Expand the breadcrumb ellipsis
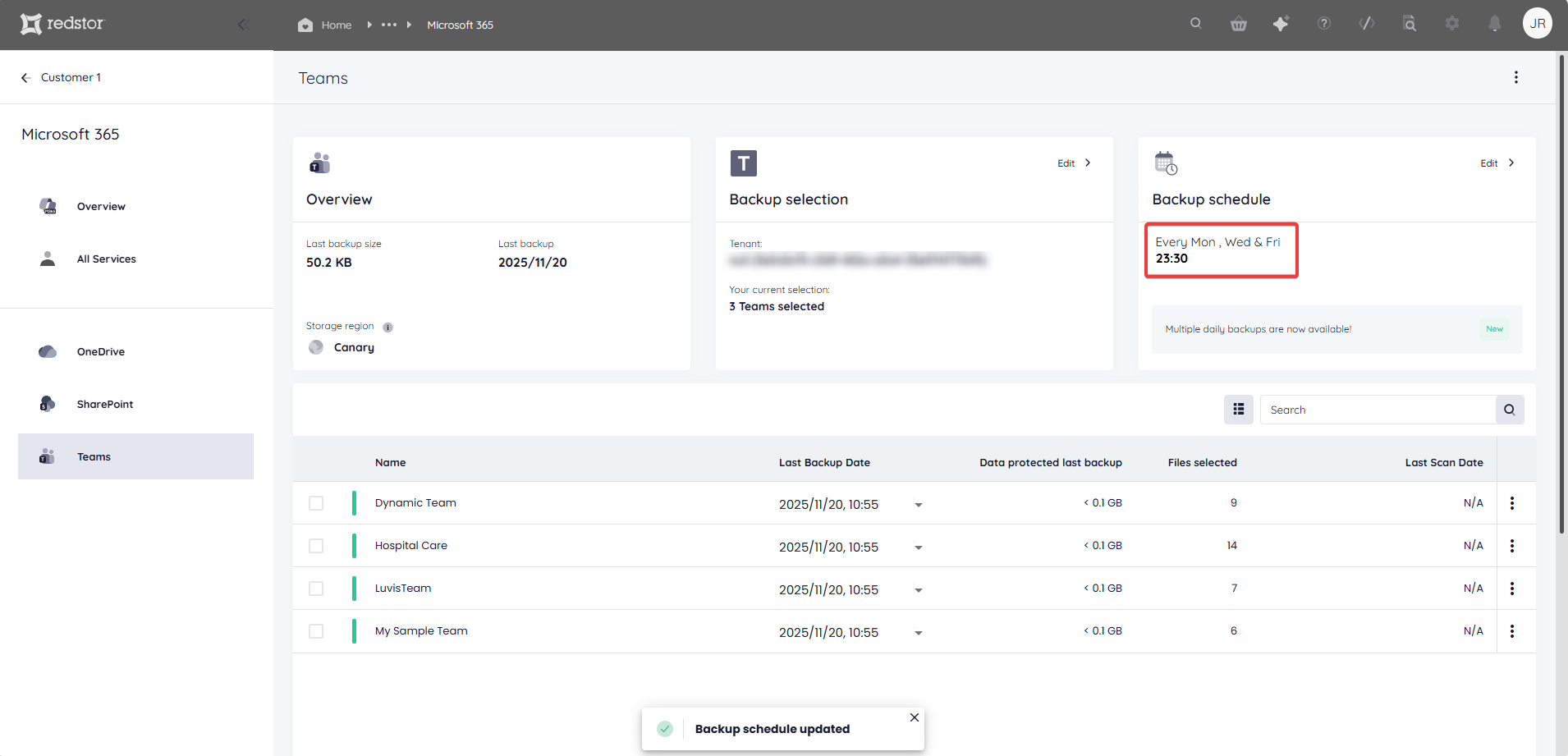This screenshot has height=756, width=1568. (389, 25)
